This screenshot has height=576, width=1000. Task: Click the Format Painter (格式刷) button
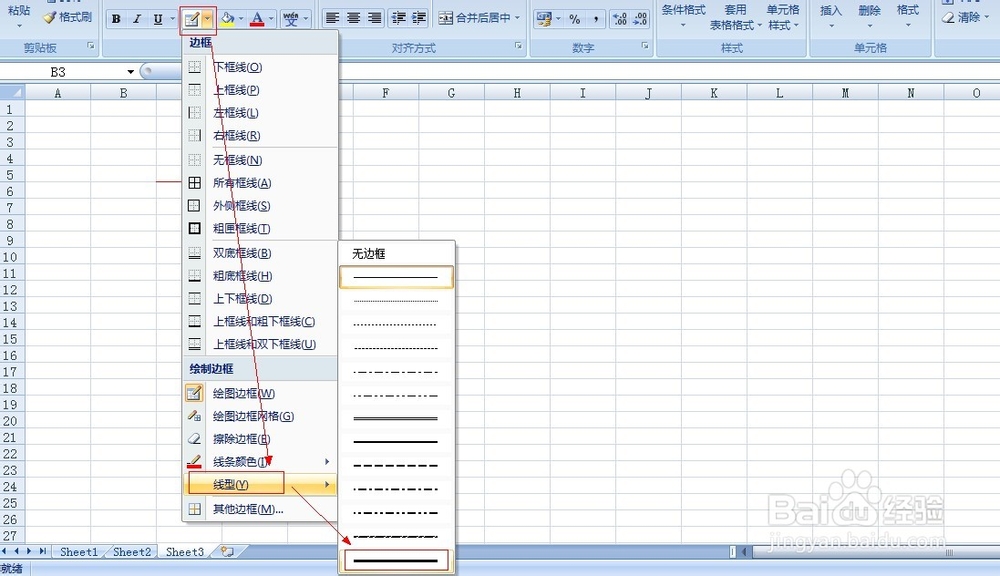click(68, 17)
